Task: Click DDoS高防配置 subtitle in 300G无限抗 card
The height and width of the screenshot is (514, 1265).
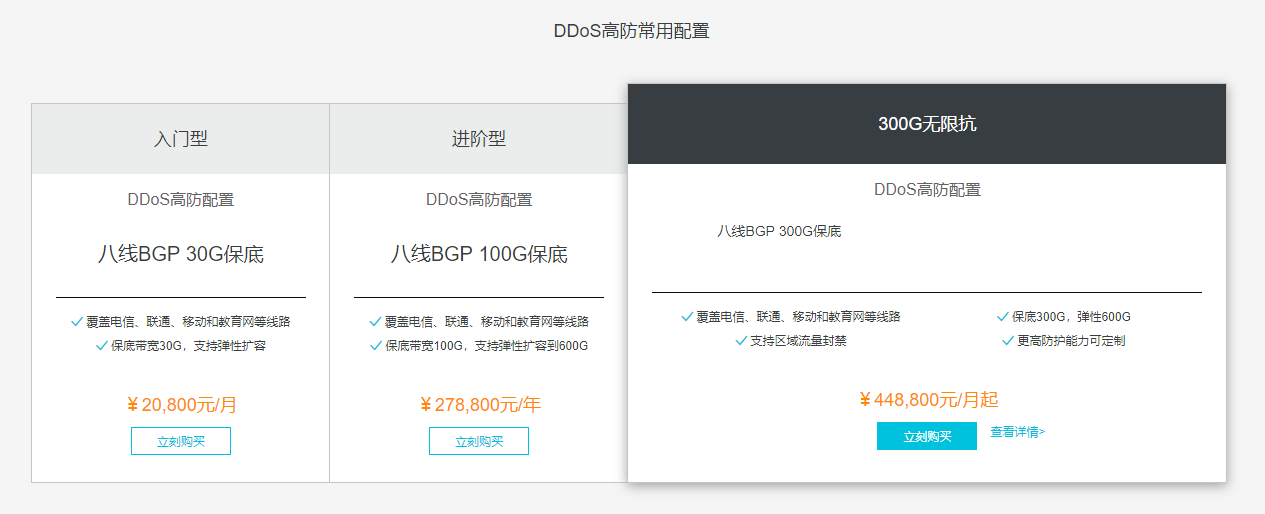Action: (x=927, y=189)
